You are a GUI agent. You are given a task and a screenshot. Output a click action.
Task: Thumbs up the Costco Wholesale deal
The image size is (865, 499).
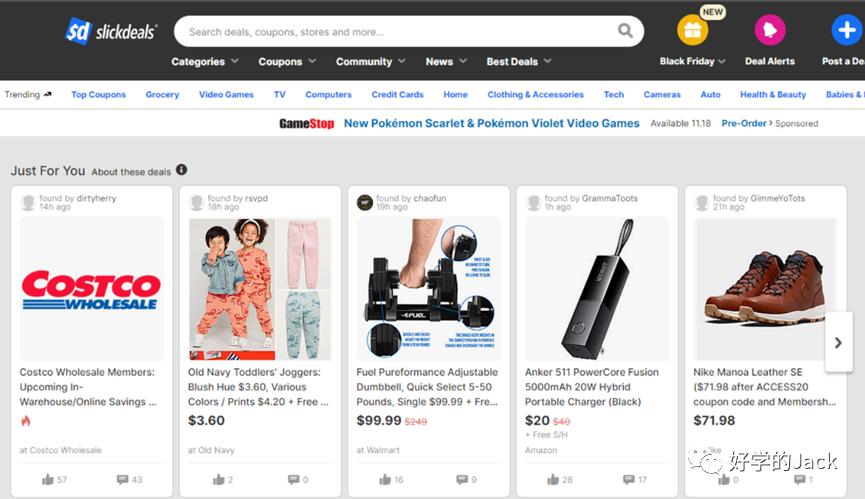click(x=48, y=480)
